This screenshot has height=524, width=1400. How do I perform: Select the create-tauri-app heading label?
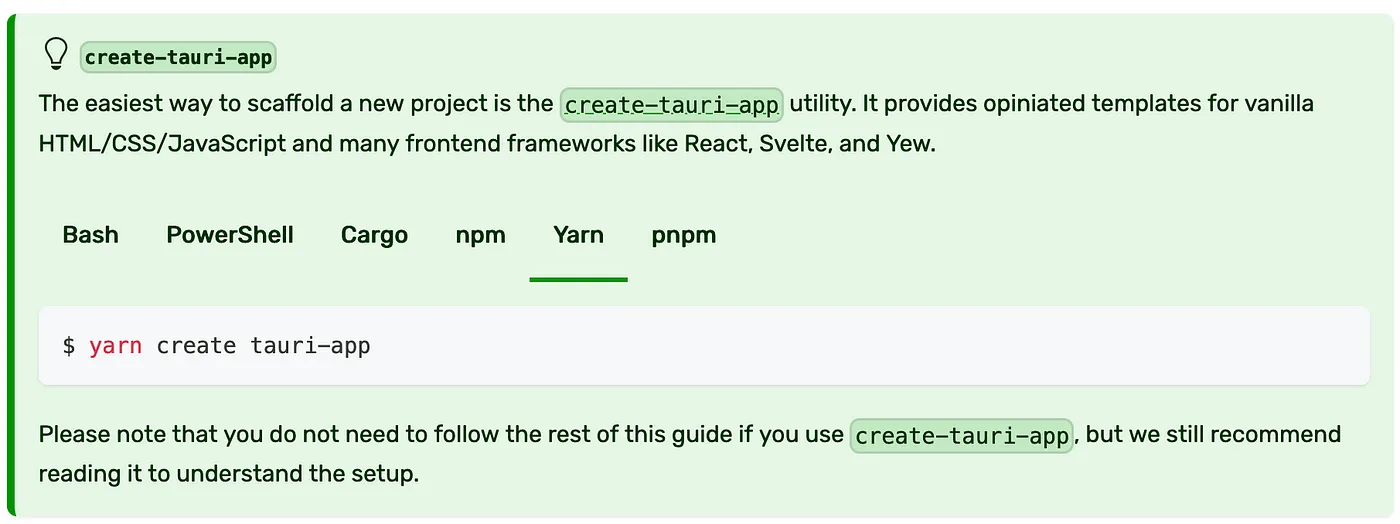(178, 57)
